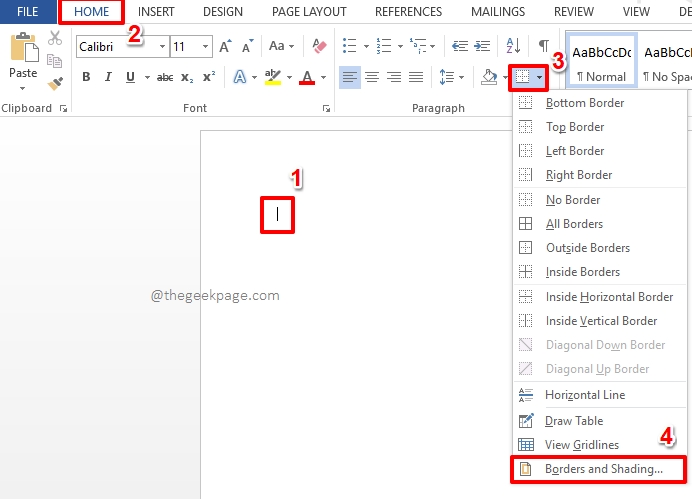Open numbering library dropdown arrow

pyautogui.click(x=400, y=46)
